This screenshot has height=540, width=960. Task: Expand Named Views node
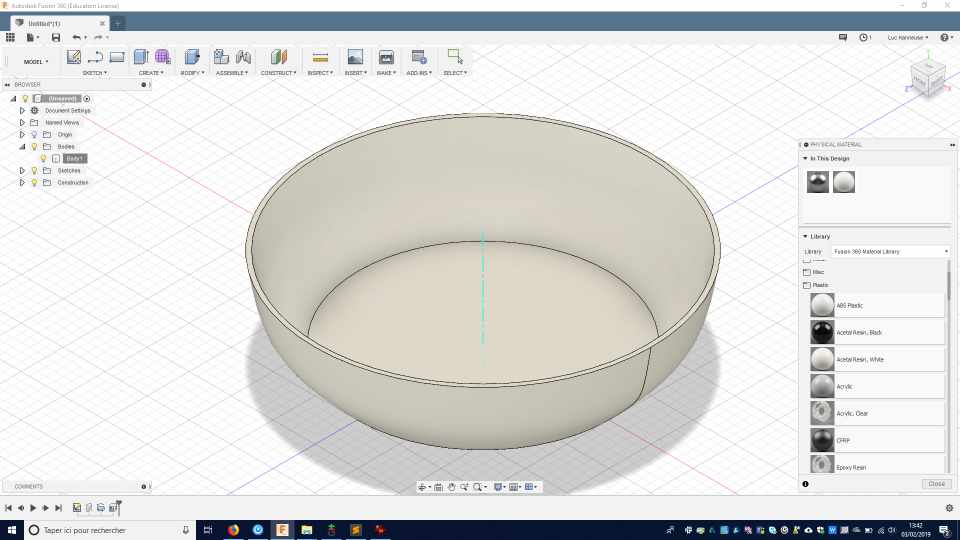point(22,122)
